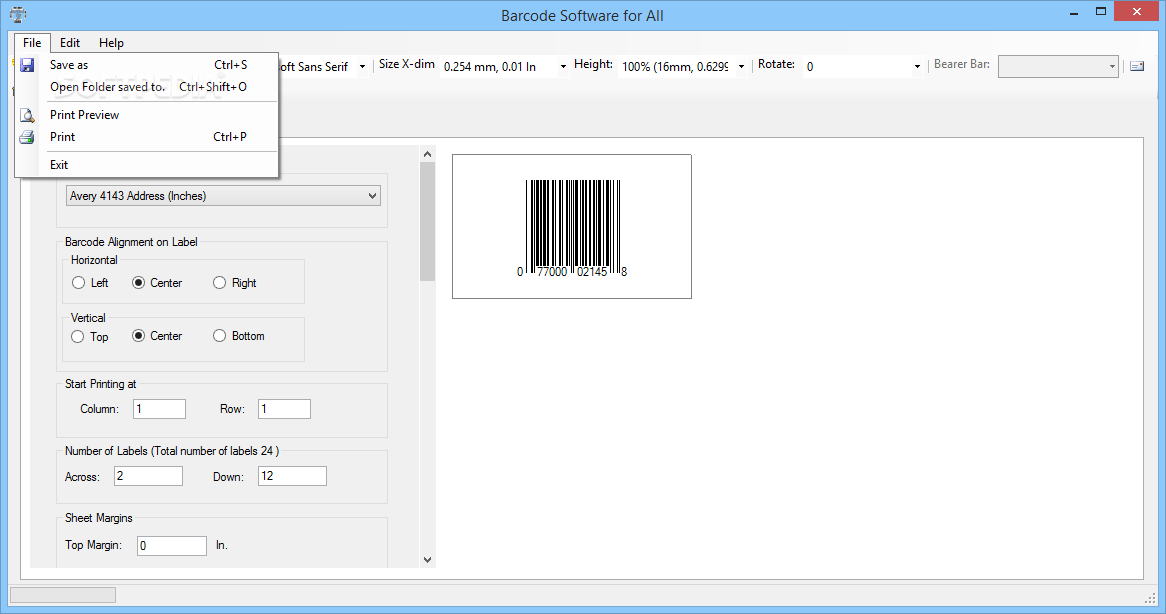
Task: Click the Across labels input field
Action: (149, 476)
